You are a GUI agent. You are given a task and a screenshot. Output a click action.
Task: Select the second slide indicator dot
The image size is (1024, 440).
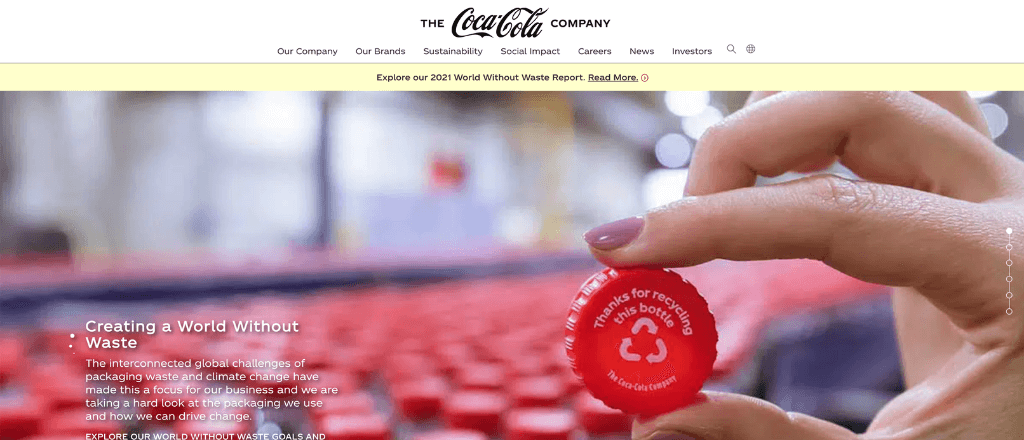tap(1009, 247)
